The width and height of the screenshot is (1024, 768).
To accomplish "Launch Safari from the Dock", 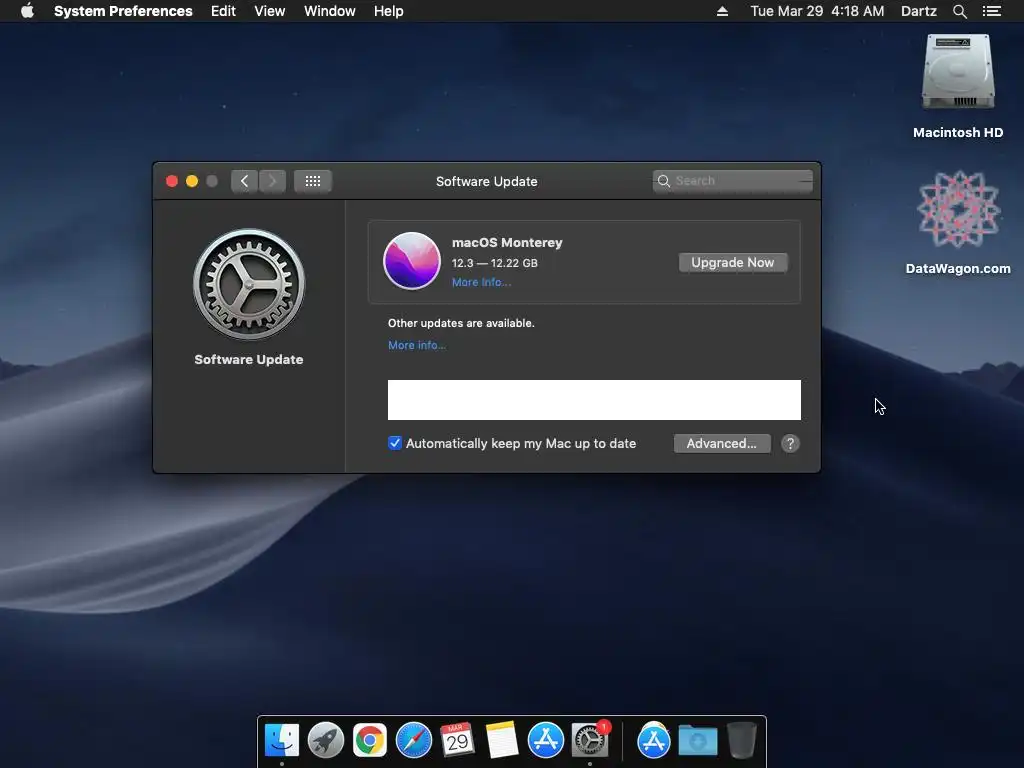I will pyautogui.click(x=413, y=740).
